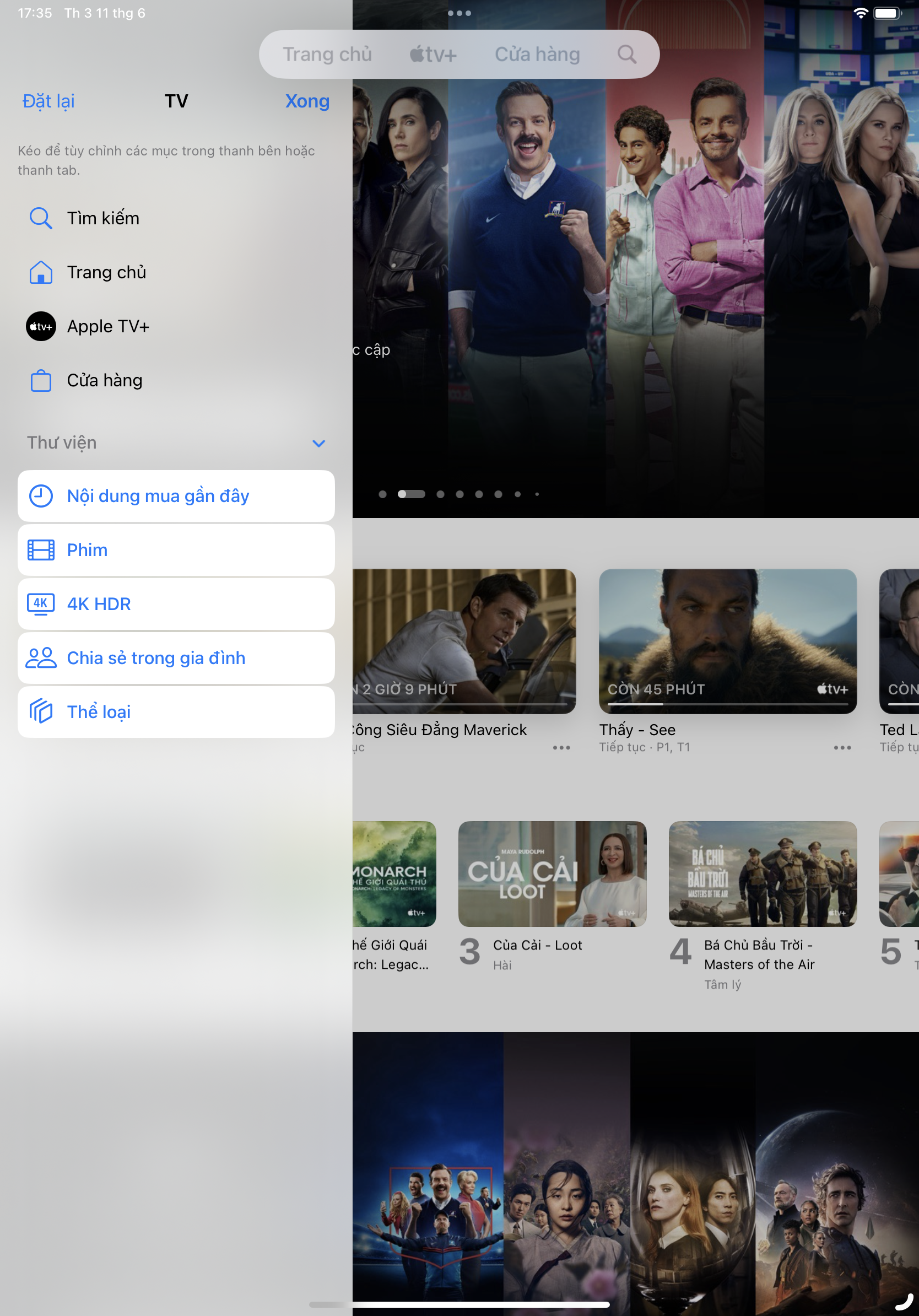This screenshot has width=919, height=1316.
Task: Open the Monarch show poster
Action: click(394, 874)
